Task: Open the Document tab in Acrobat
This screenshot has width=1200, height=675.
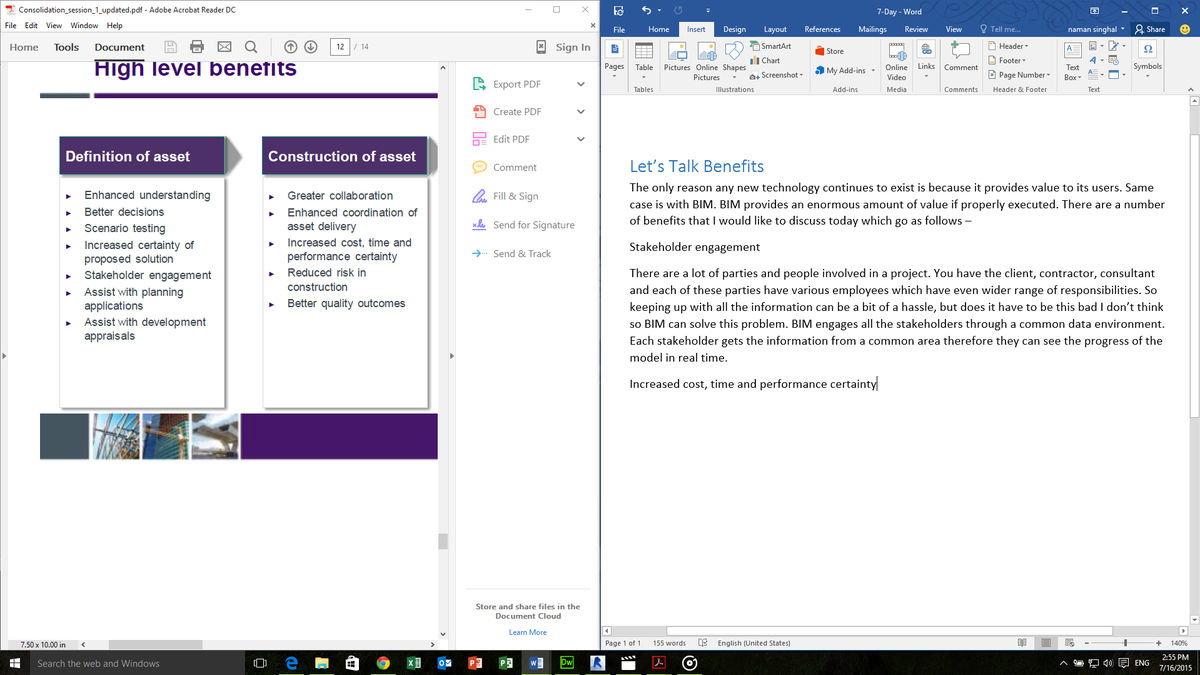Action: point(119,47)
